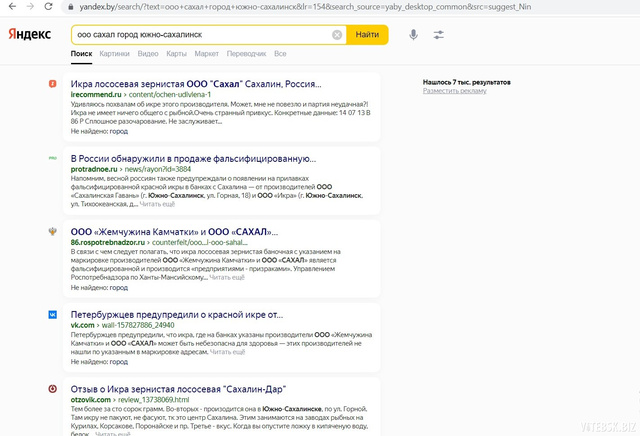This screenshot has width=640, height=436.
Task: Switch to the Картинки tab
Action: click(x=114, y=53)
